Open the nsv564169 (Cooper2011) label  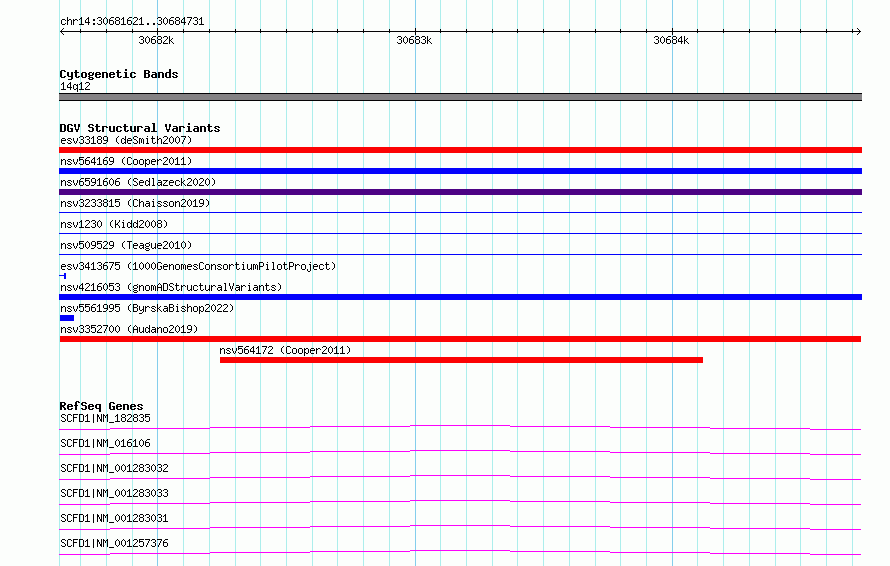coord(126,161)
